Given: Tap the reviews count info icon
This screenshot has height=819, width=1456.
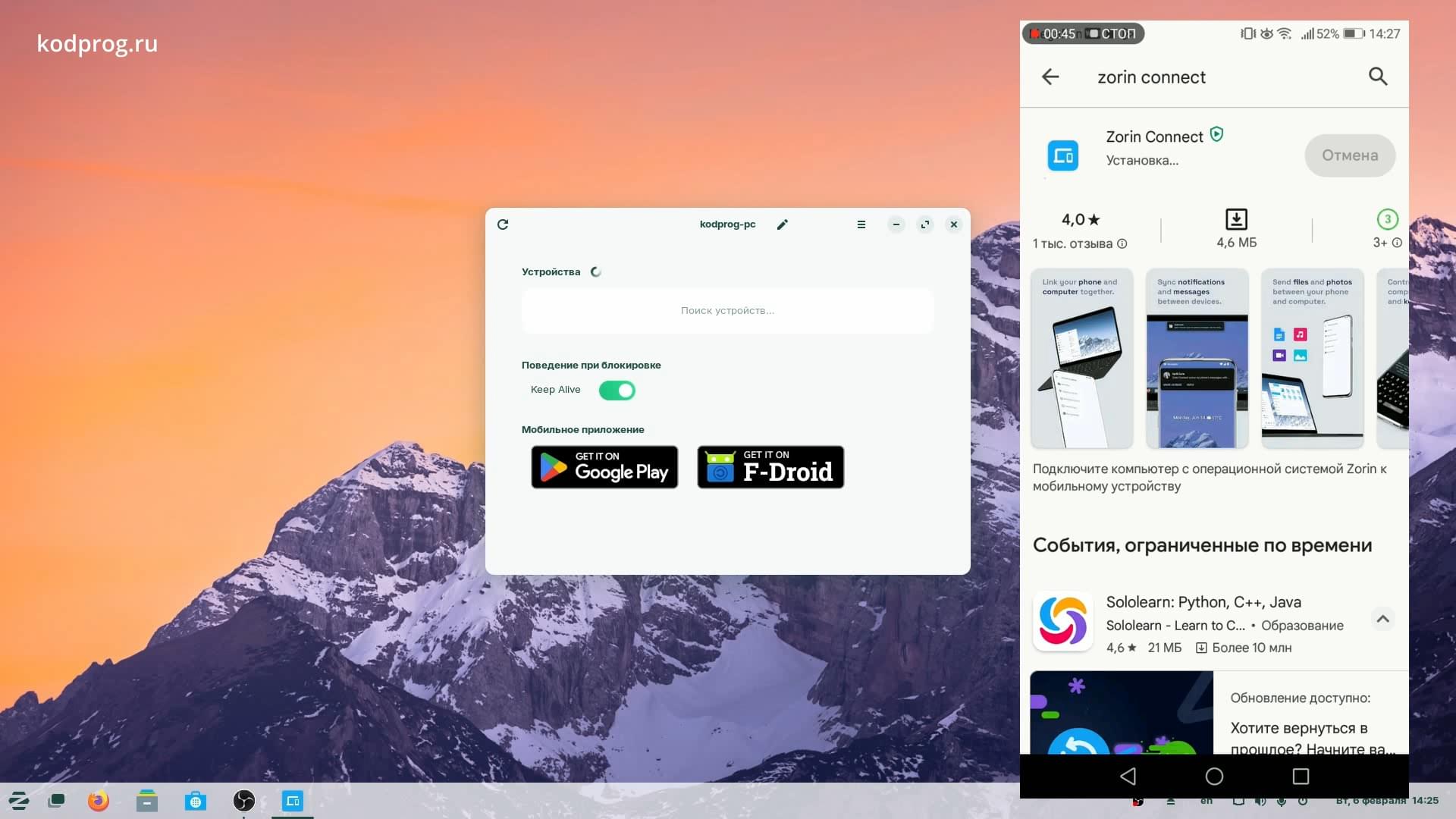Looking at the screenshot, I should click(1122, 243).
